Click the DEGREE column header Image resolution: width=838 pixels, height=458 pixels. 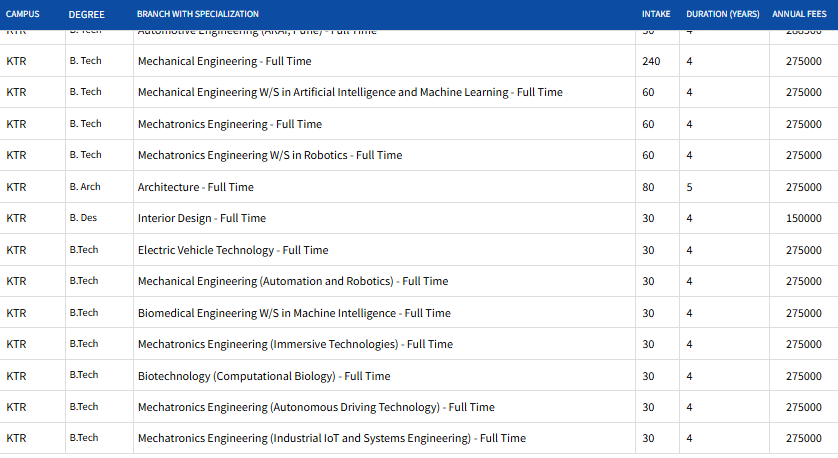click(x=87, y=14)
